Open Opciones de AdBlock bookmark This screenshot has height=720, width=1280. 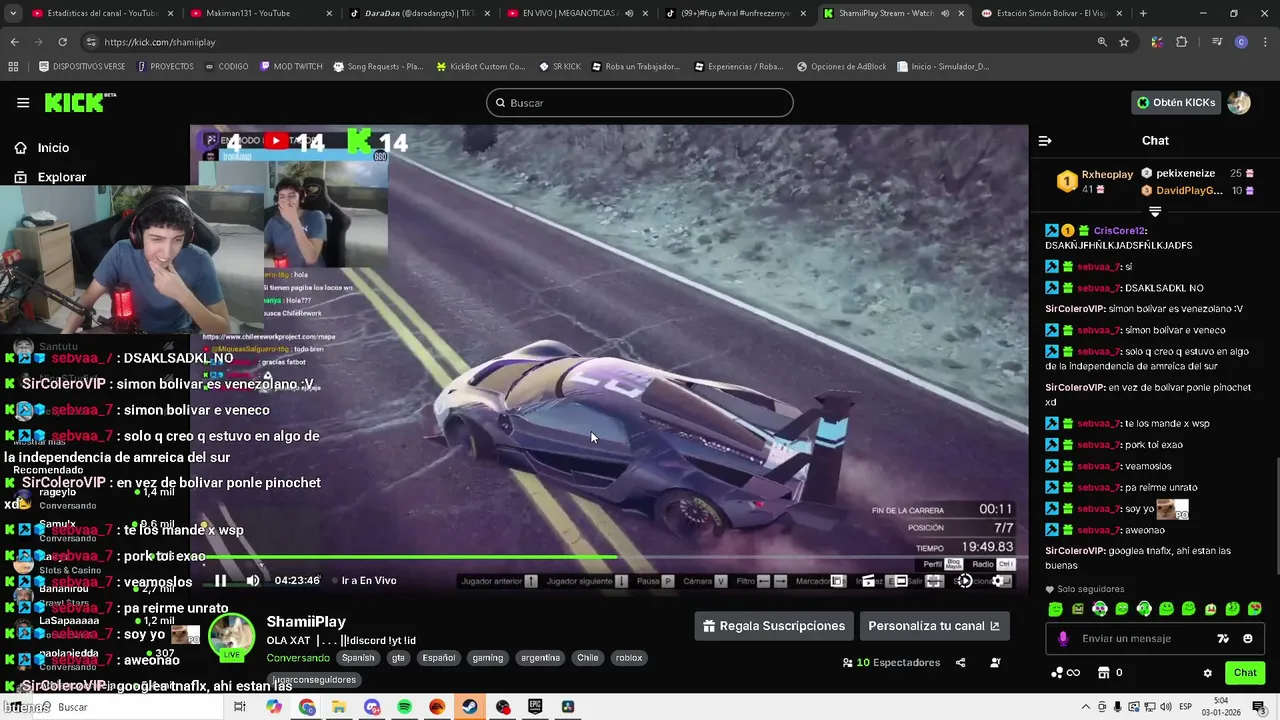[841, 66]
